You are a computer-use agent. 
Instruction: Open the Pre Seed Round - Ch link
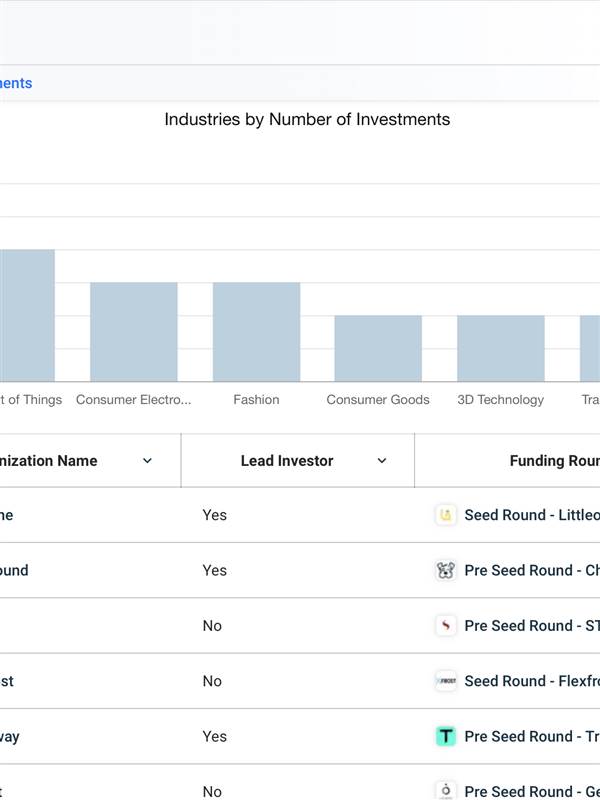click(532, 570)
